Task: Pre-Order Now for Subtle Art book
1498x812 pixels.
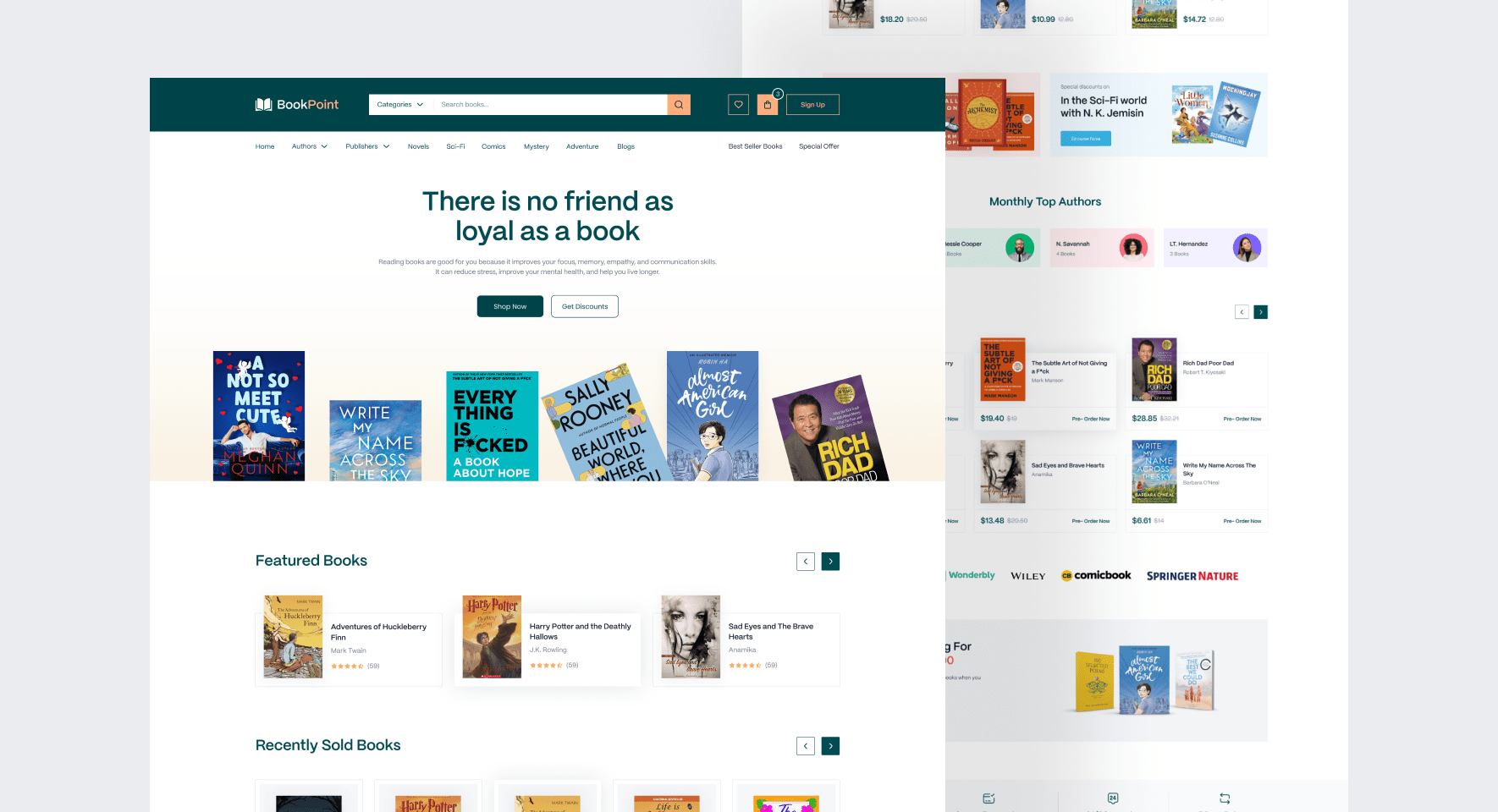Action: [x=1091, y=419]
